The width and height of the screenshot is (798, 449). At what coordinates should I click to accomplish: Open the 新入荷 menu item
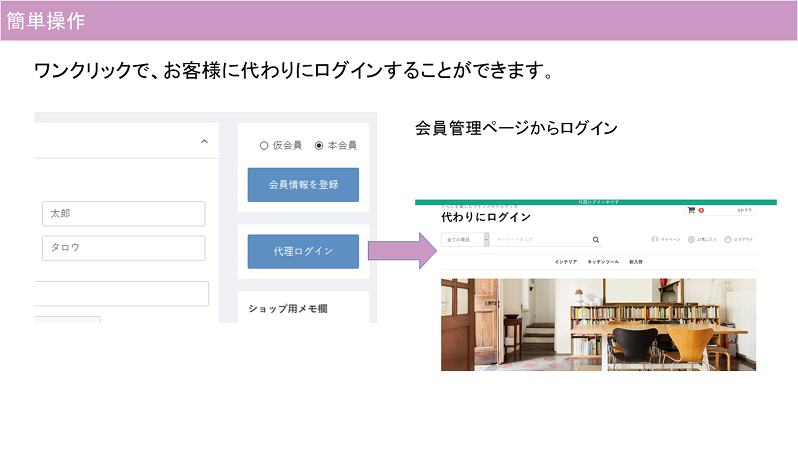[x=636, y=262]
